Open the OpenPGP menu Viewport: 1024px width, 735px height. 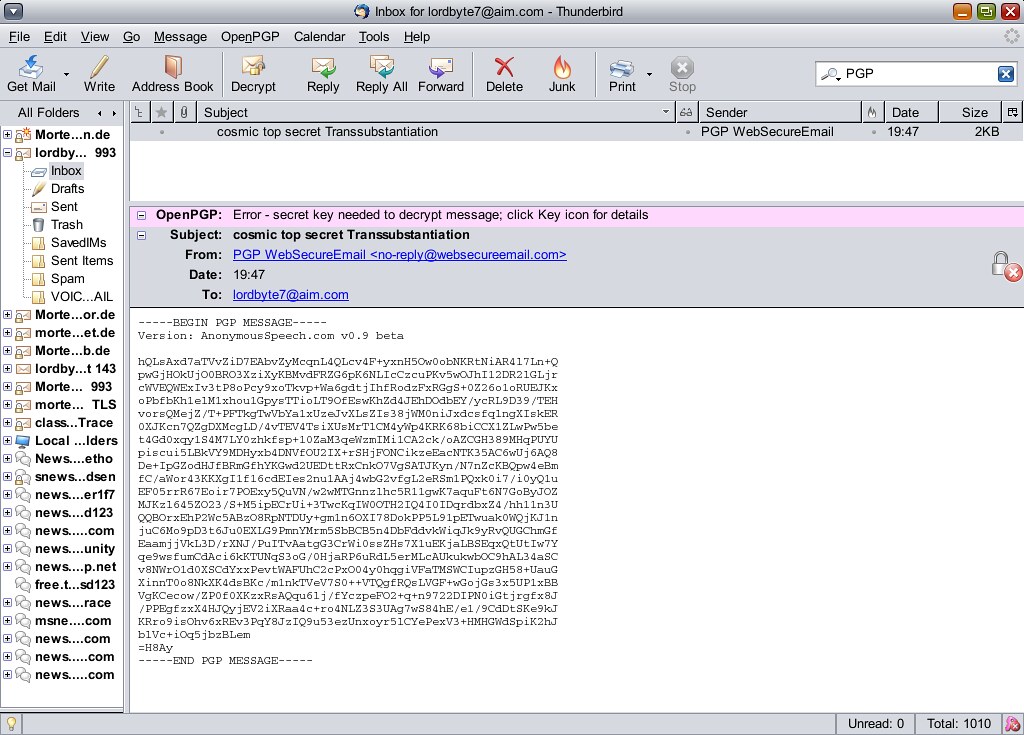249,36
